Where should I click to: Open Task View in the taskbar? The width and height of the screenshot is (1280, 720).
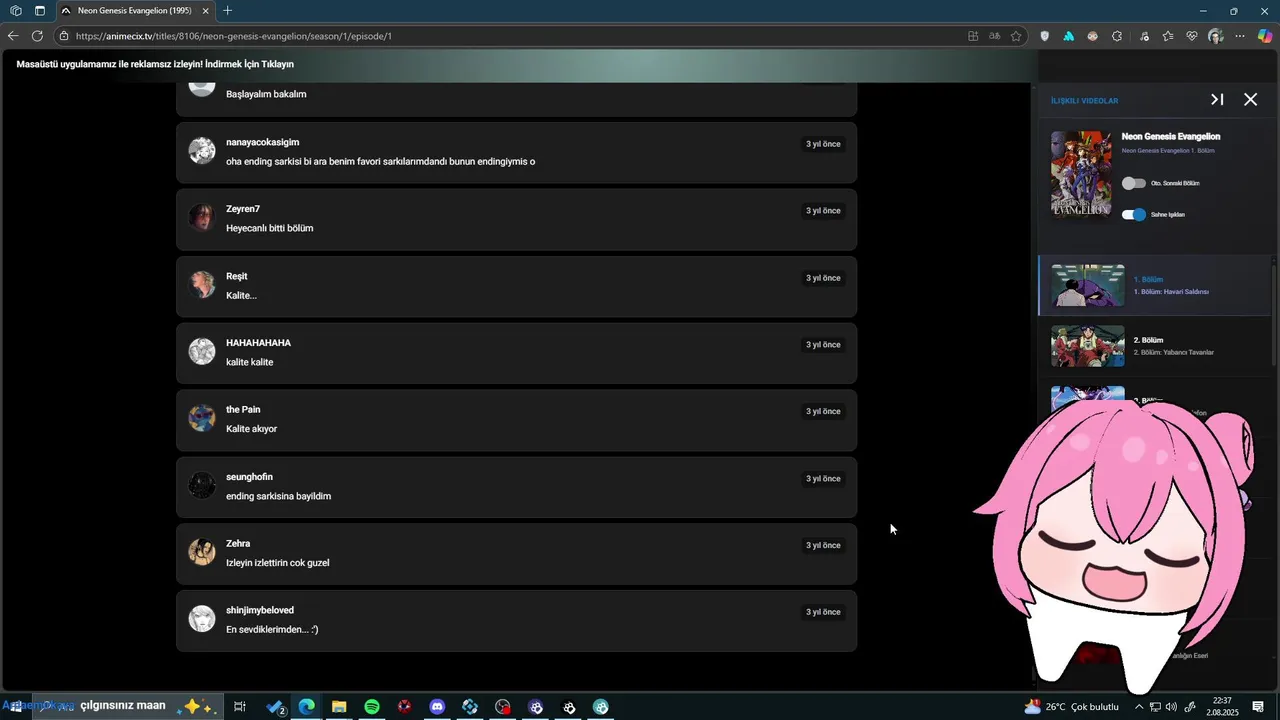pos(240,707)
